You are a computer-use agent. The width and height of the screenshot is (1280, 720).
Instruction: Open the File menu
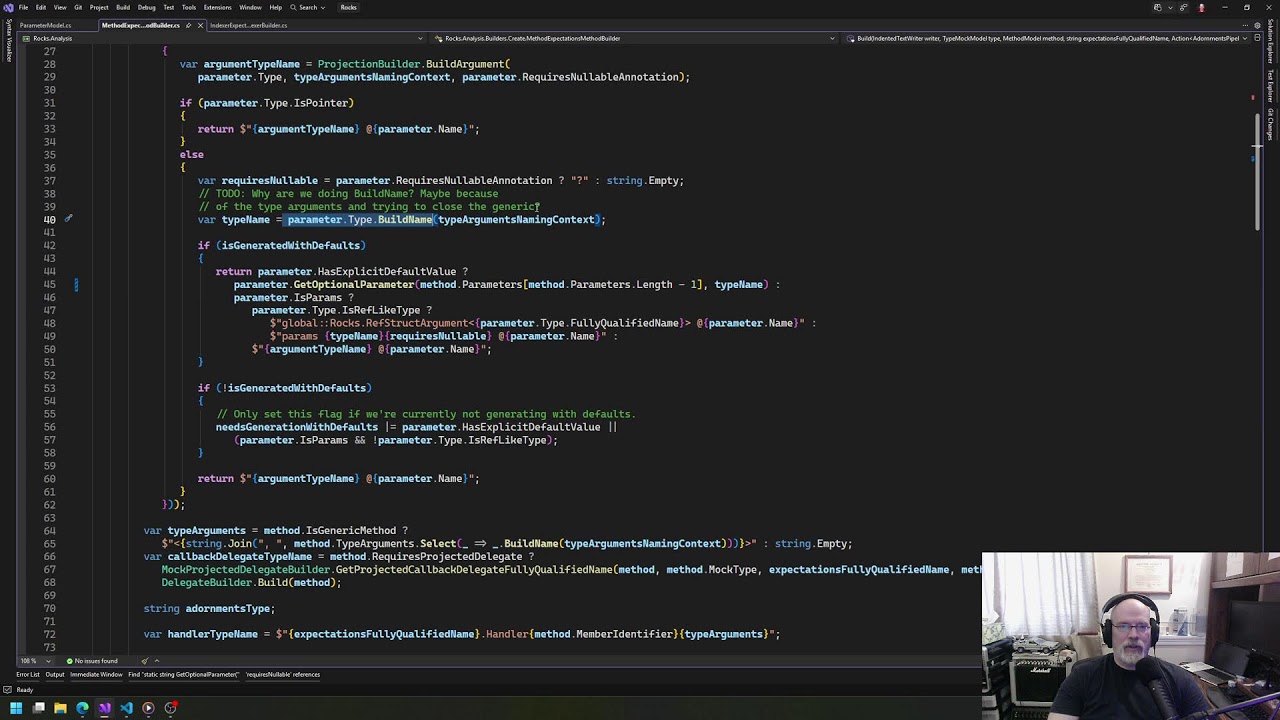pos(23,7)
